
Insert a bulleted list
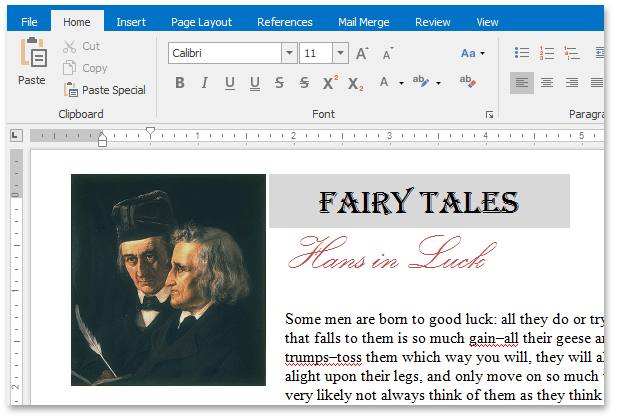tap(522, 53)
